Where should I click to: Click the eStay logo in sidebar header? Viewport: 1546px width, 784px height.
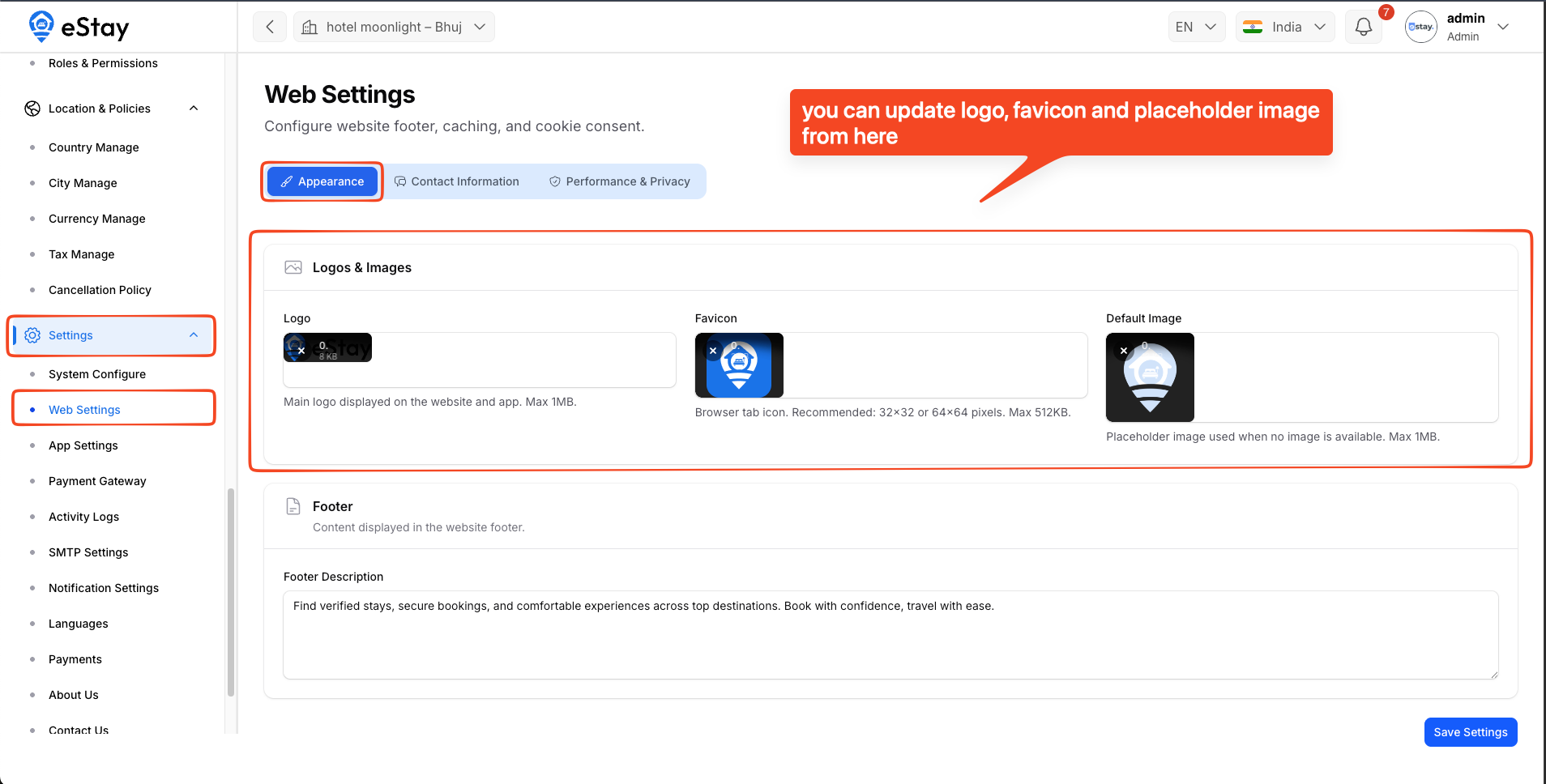point(79,27)
